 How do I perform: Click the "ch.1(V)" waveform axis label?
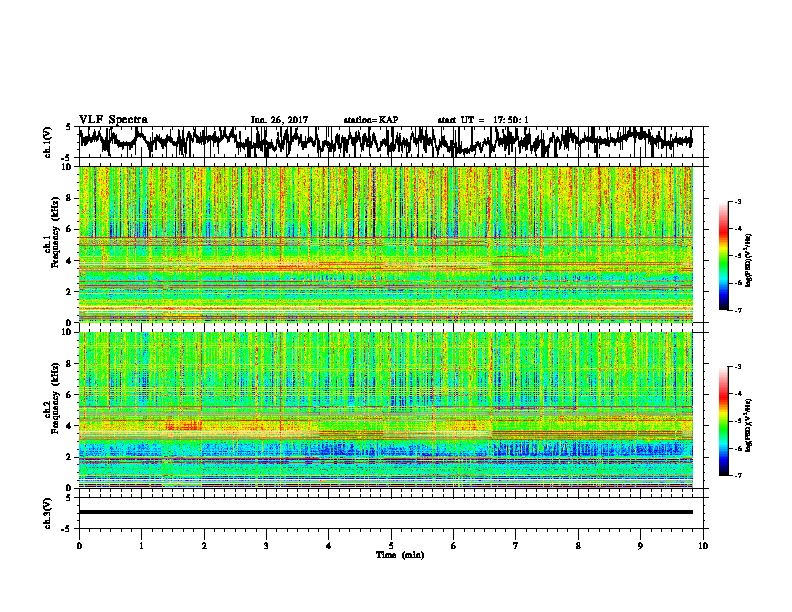point(48,142)
